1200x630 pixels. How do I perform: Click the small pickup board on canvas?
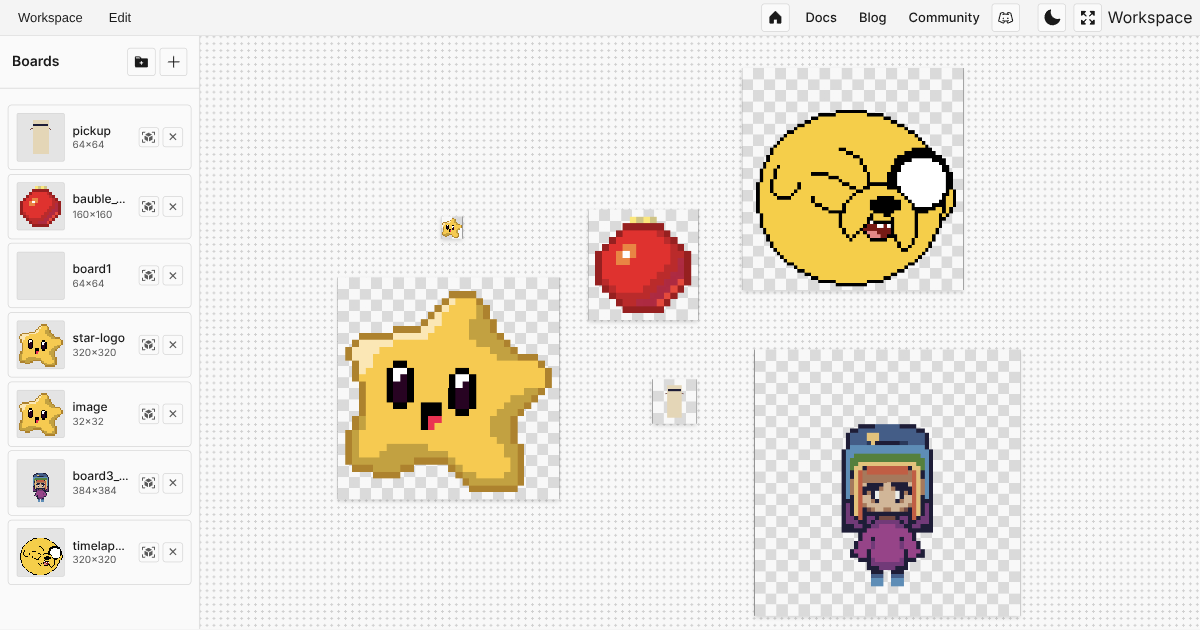click(x=674, y=401)
